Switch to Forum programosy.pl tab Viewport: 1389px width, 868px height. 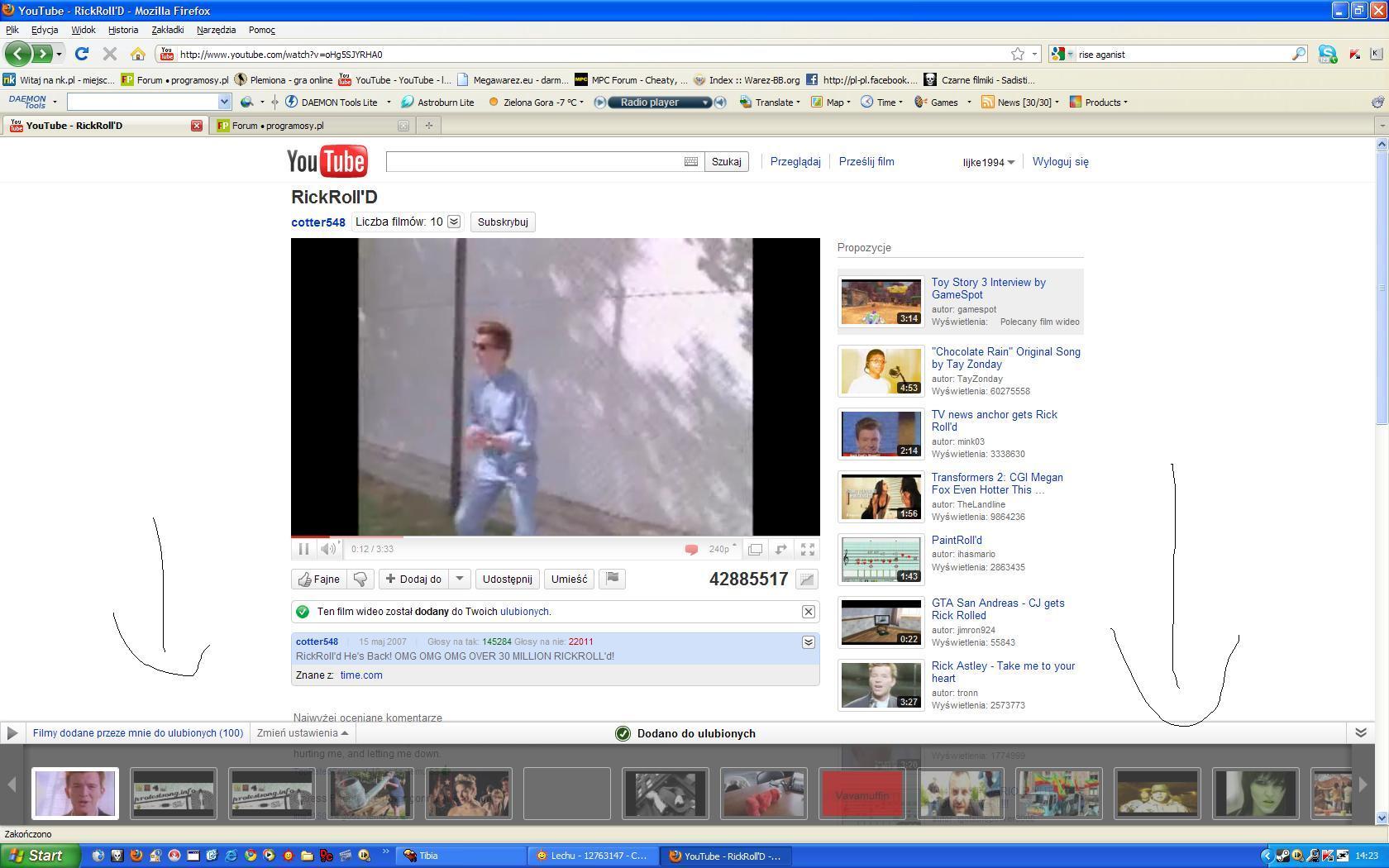point(313,126)
